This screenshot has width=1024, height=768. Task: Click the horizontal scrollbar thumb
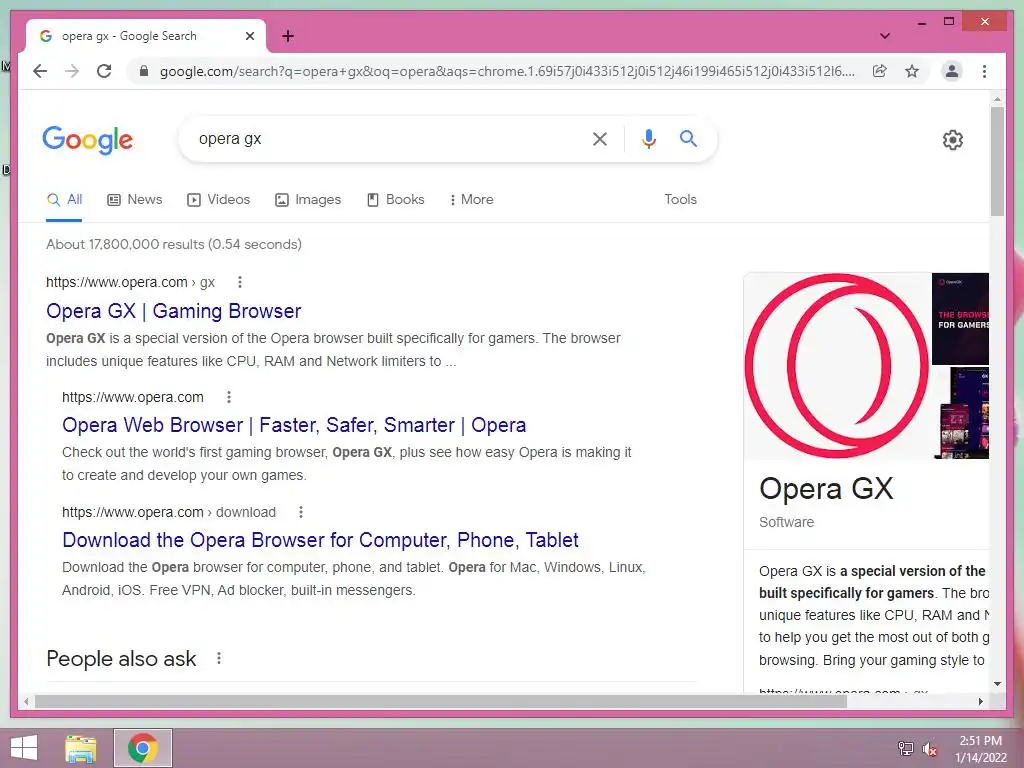tap(441, 701)
